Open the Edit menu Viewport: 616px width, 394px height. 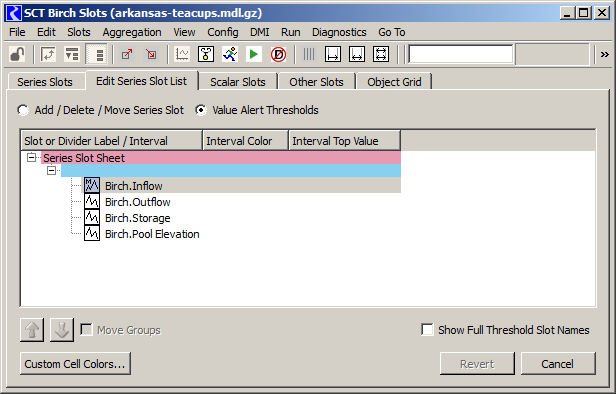pyautogui.click(x=46, y=32)
